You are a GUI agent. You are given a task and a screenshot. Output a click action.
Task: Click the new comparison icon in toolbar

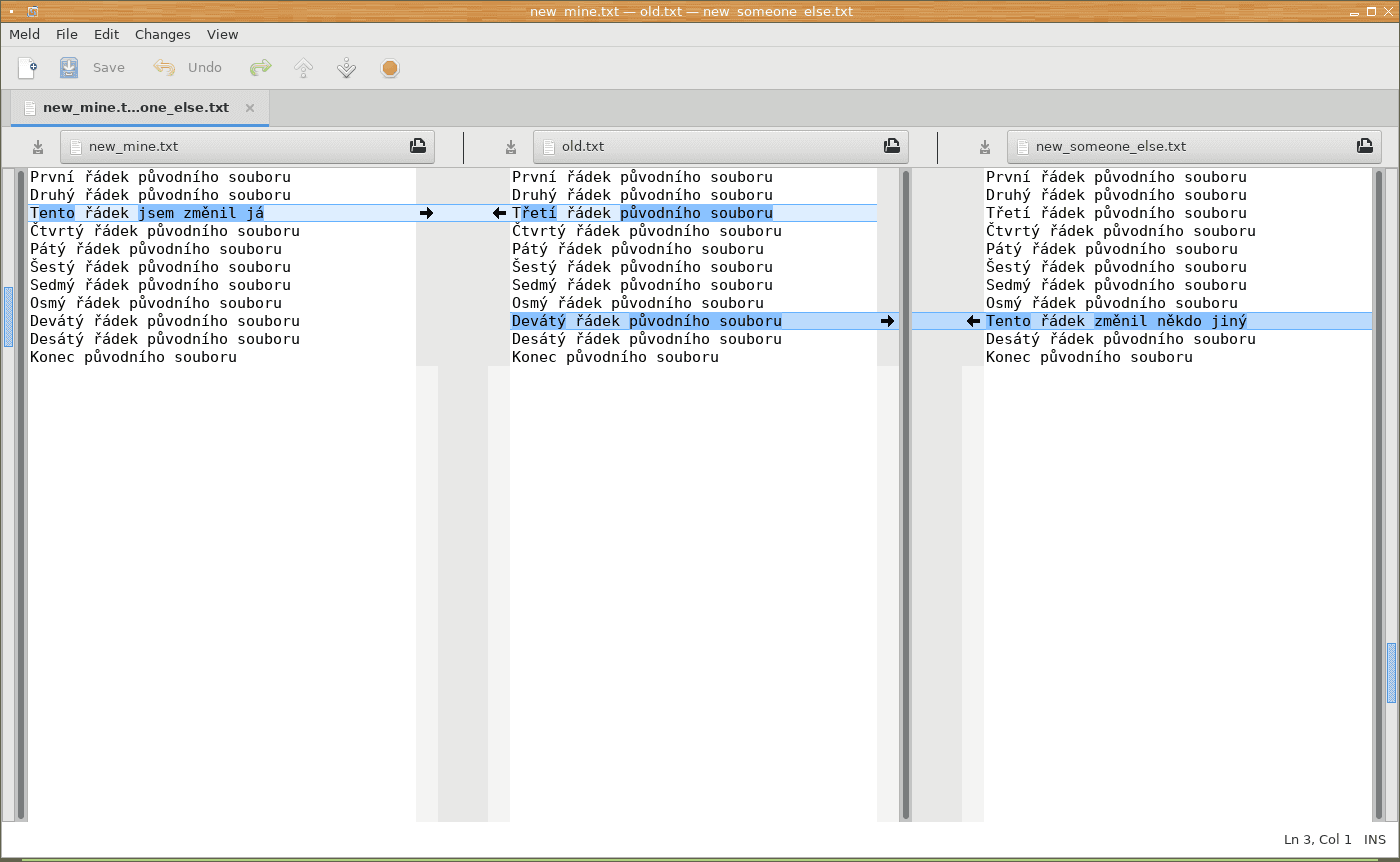coord(28,68)
